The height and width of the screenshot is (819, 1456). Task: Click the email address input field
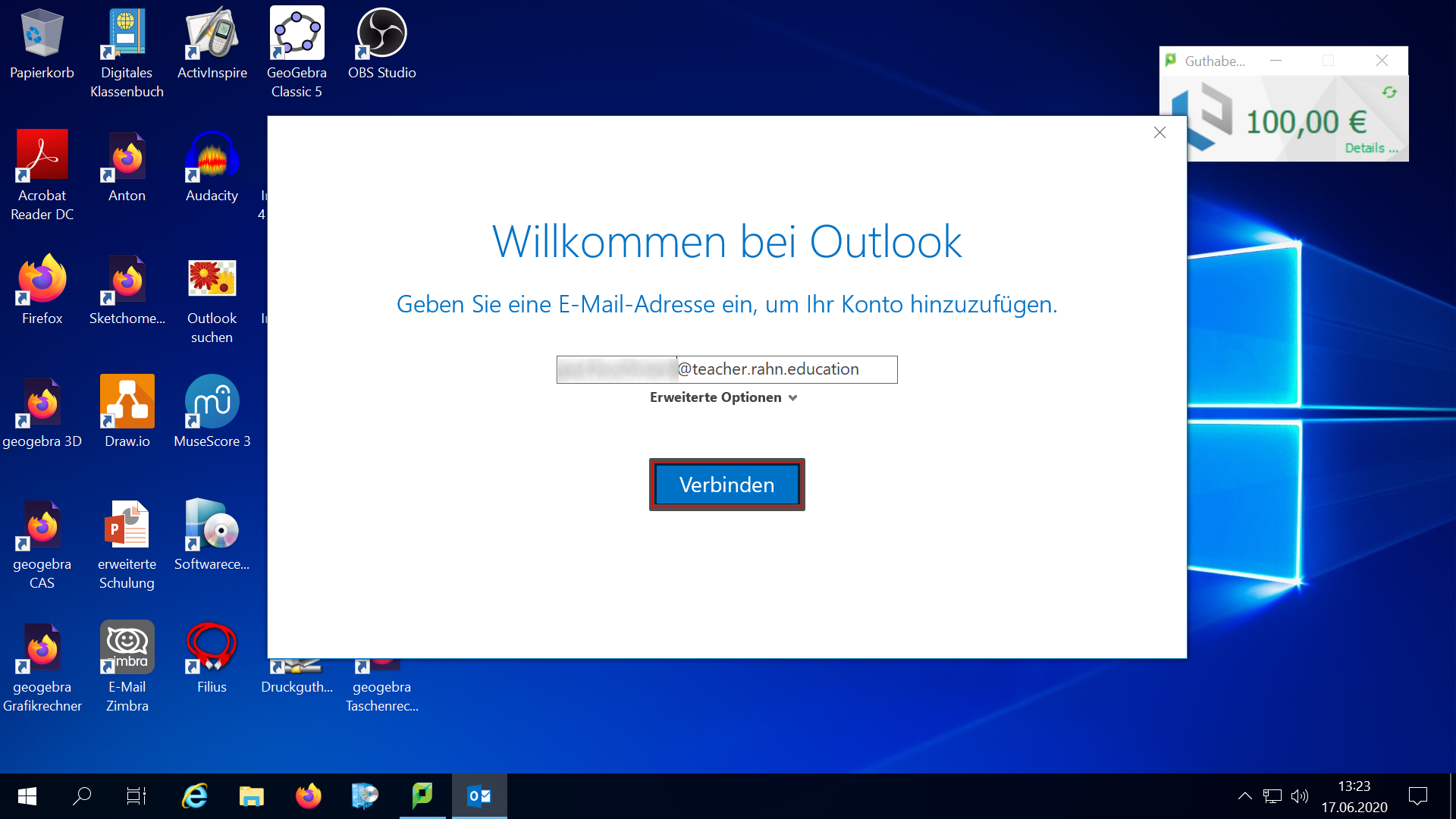pyautogui.click(x=726, y=369)
